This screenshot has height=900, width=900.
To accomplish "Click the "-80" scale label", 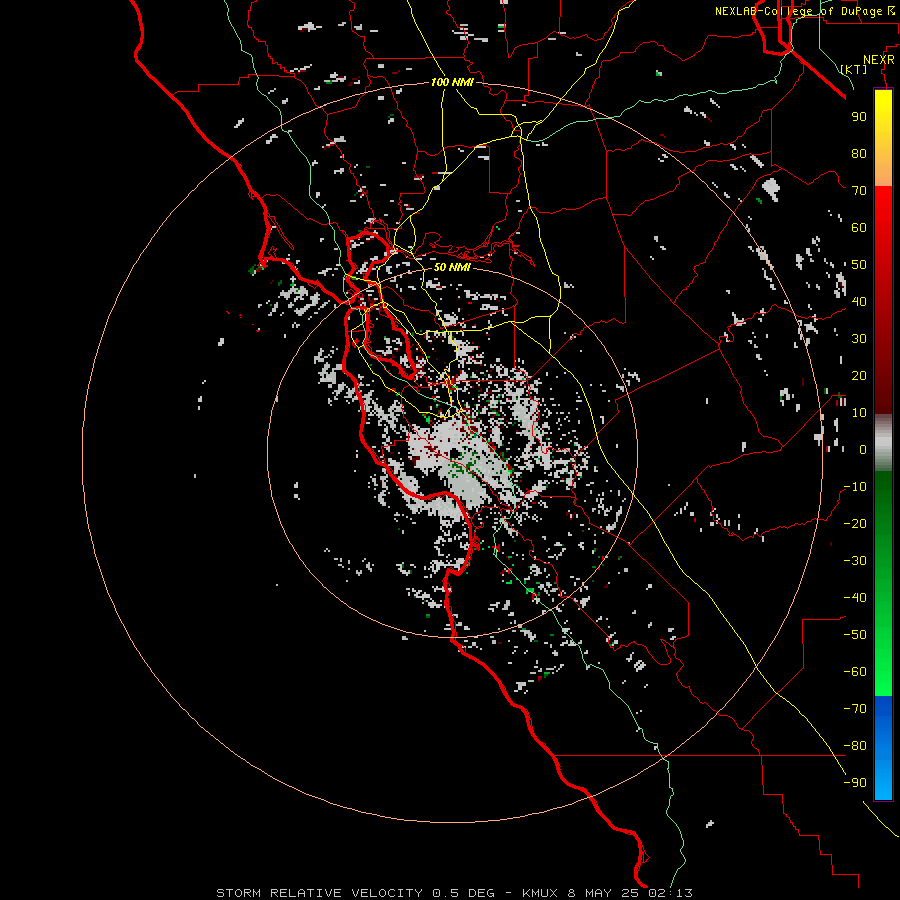I will [x=855, y=746].
